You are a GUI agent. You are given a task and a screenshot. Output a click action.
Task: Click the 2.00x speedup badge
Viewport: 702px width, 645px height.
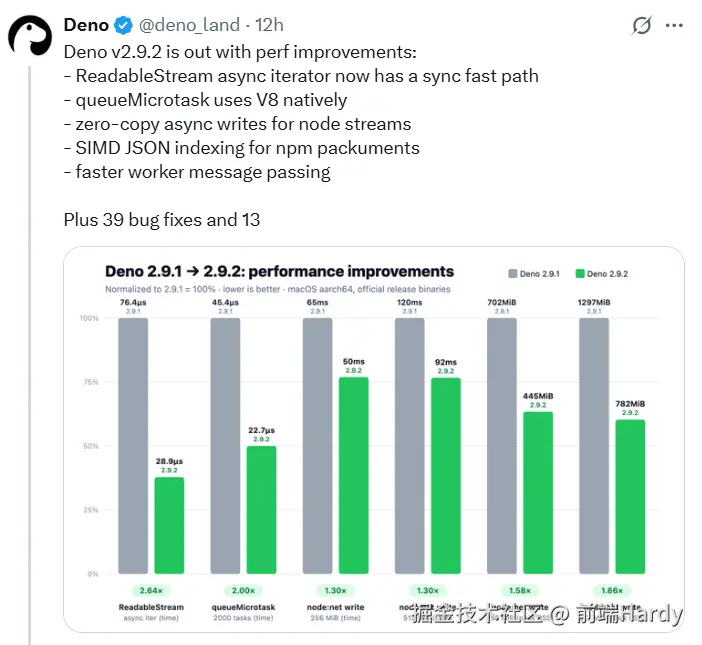[243, 590]
